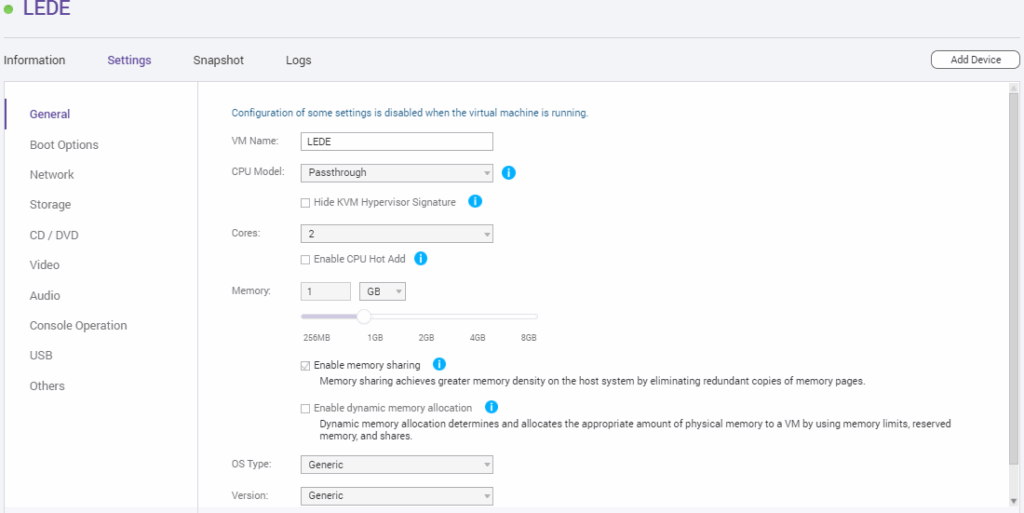Open info icon beside Enable CPU Hot Add

click(421, 258)
